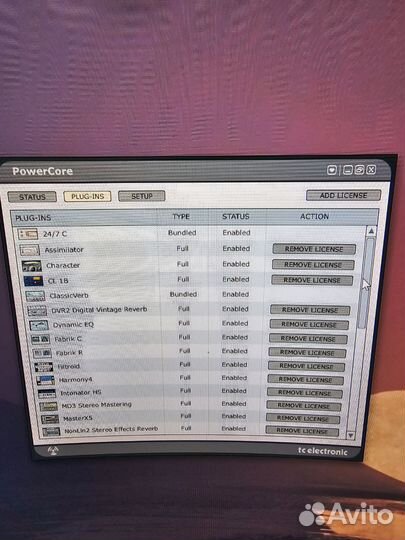Image resolution: width=405 pixels, height=540 pixels.
Task: Click the Character plug-in icon
Action: click(x=32, y=266)
